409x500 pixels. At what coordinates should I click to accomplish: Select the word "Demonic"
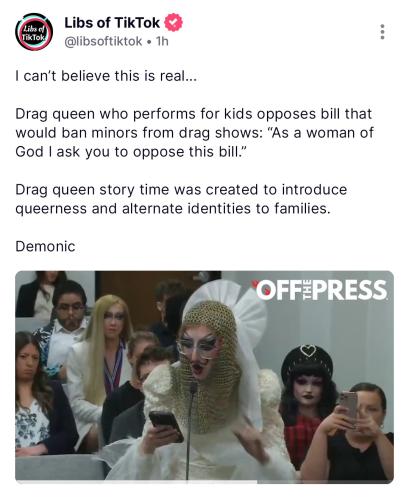(x=45, y=247)
